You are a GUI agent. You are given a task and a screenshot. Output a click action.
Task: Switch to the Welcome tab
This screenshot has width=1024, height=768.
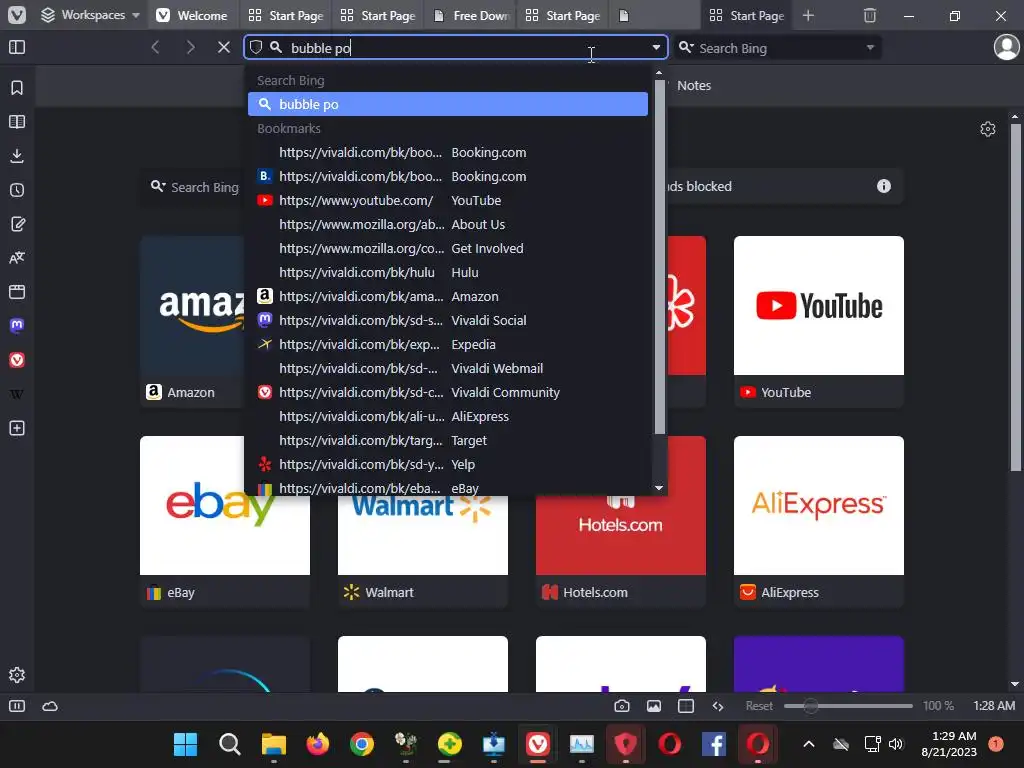coord(193,16)
